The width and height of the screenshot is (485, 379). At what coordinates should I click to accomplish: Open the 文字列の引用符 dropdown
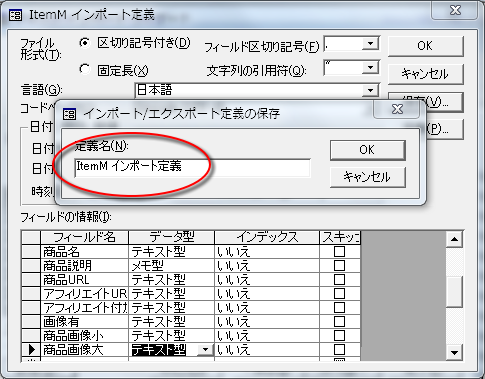(x=370, y=68)
